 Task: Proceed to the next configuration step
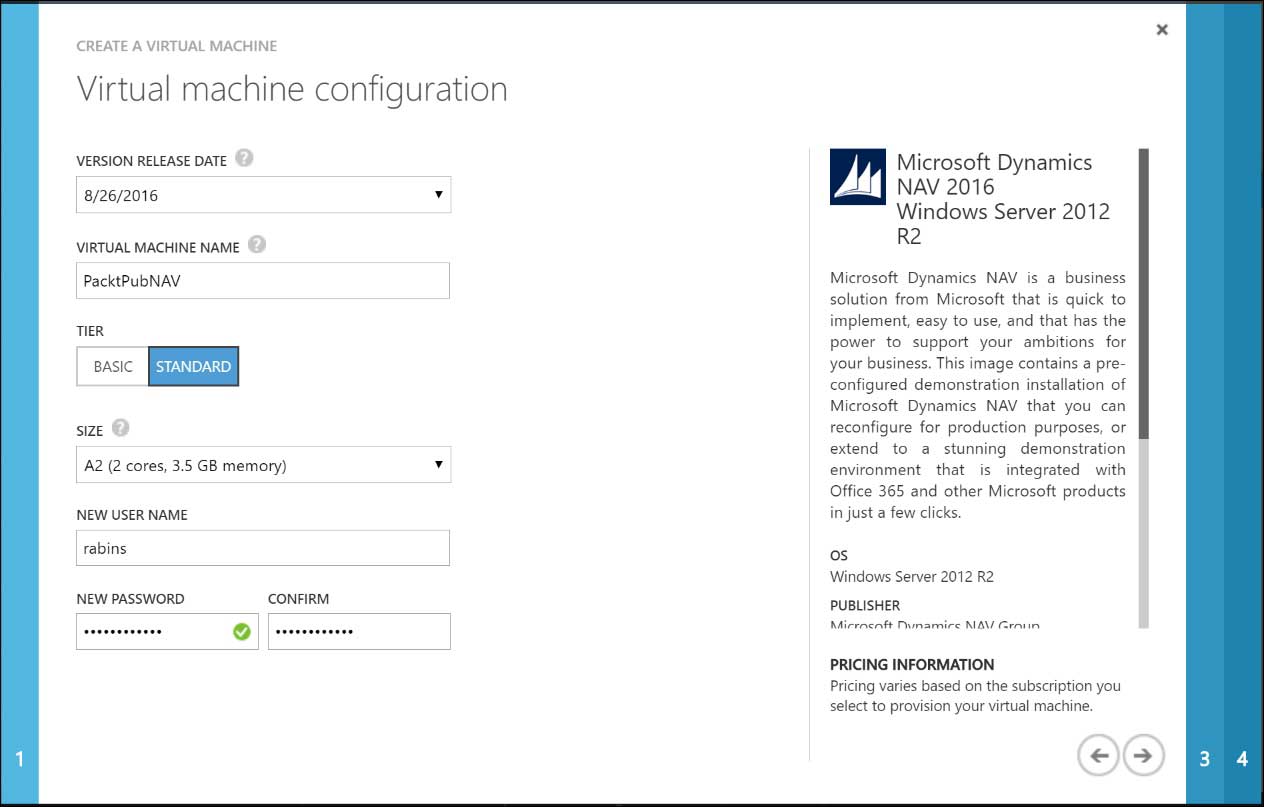[x=1143, y=756]
